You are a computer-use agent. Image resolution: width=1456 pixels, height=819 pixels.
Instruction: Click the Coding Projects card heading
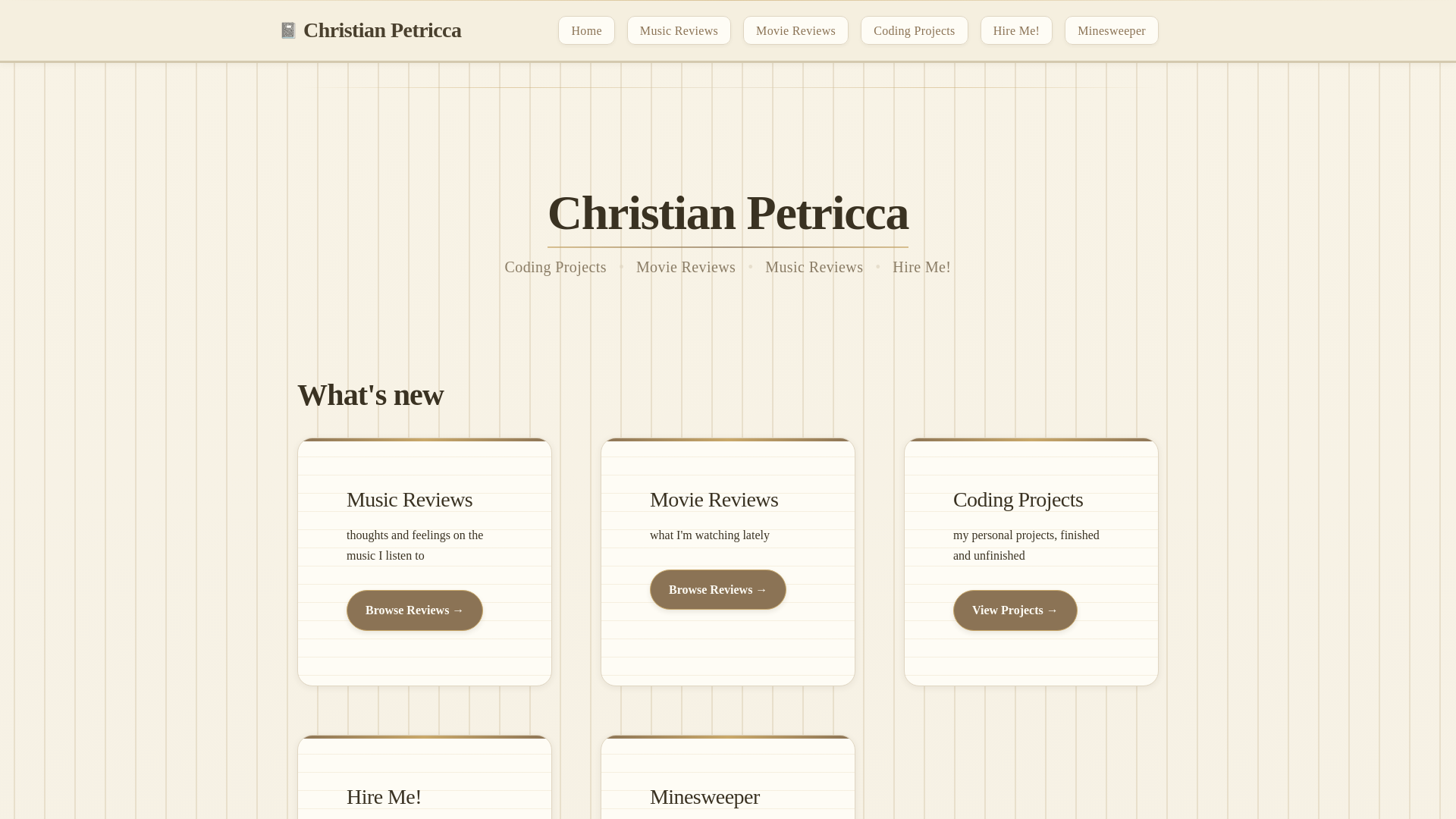1018,500
